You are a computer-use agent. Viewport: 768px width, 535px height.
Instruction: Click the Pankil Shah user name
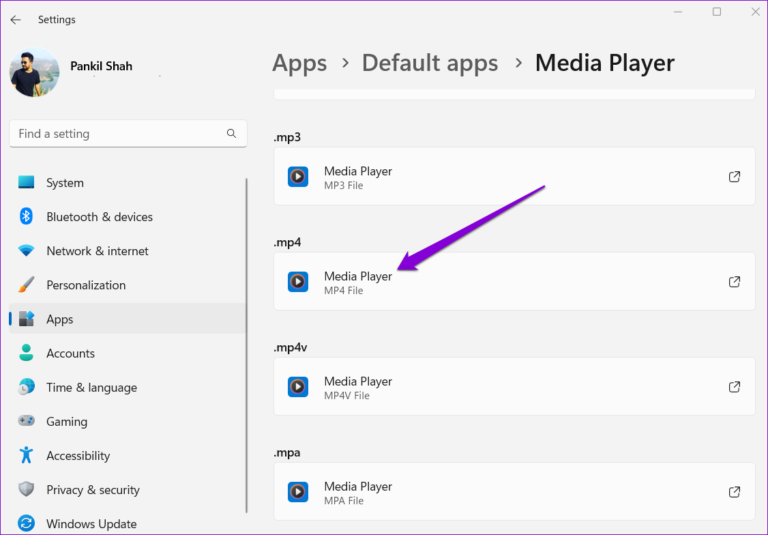pos(101,66)
